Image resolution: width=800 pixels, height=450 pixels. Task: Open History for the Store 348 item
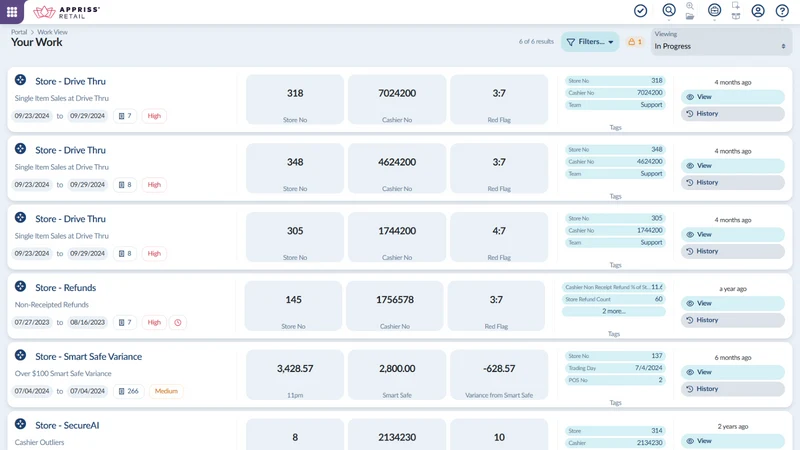coord(733,183)
